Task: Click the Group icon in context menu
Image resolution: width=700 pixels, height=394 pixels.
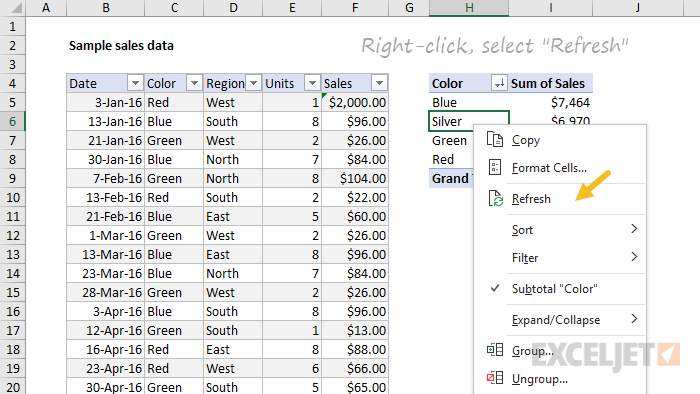Action: (x=495, y=350)
